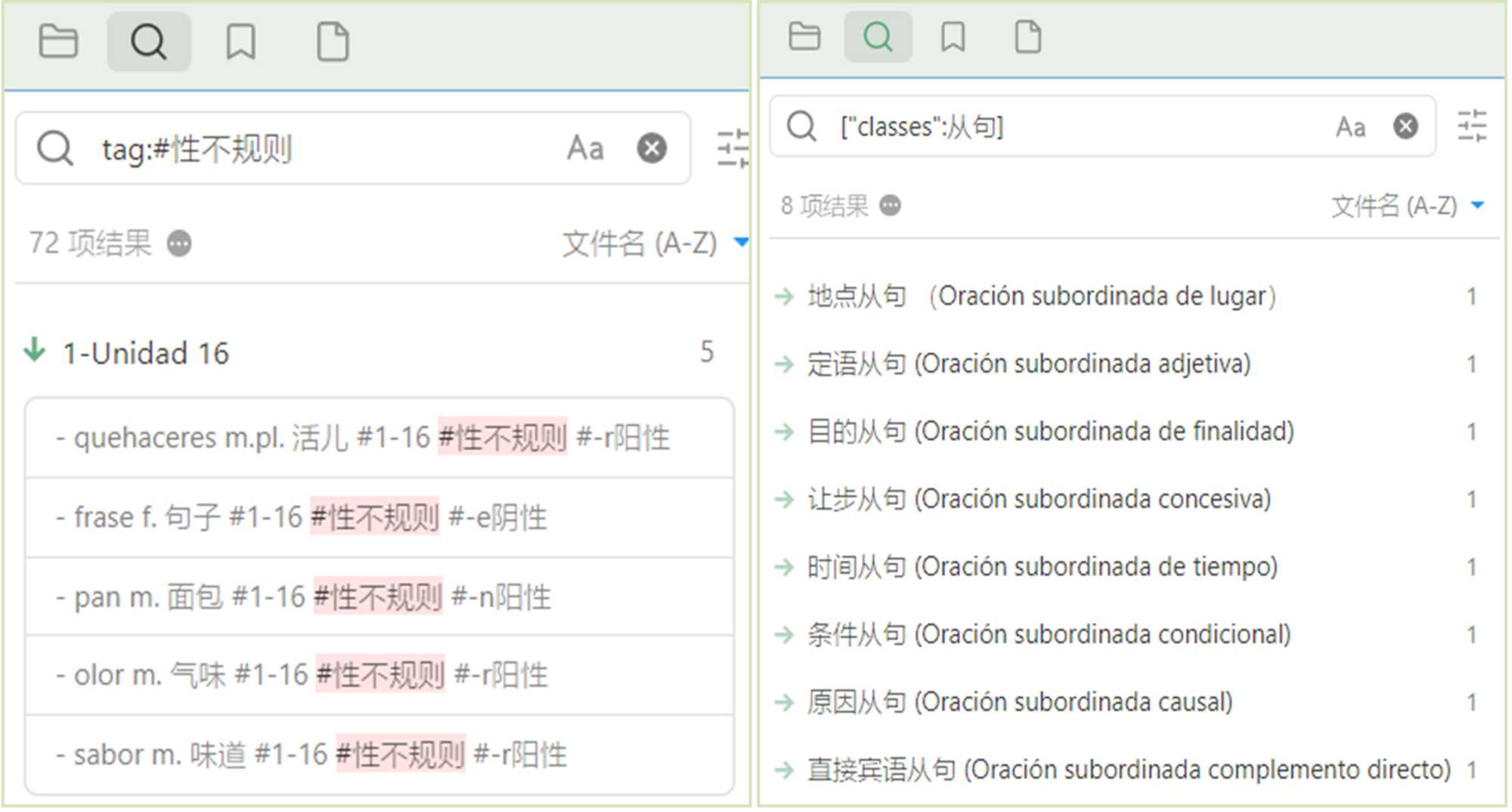Toggle match case Aa in right search

pyautogui.click(x=1350, y=126)
